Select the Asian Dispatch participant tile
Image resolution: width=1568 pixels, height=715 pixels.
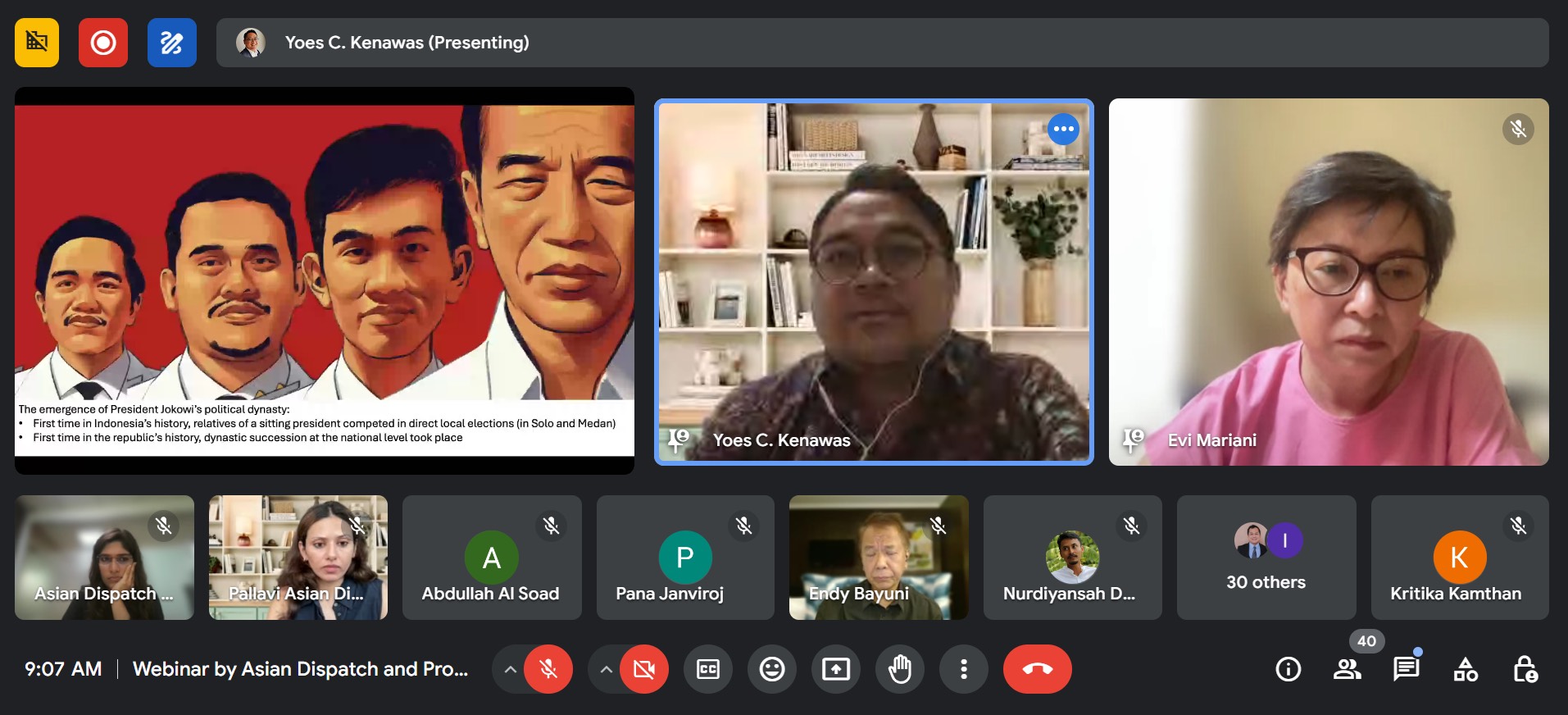click(x=104, y=557)
